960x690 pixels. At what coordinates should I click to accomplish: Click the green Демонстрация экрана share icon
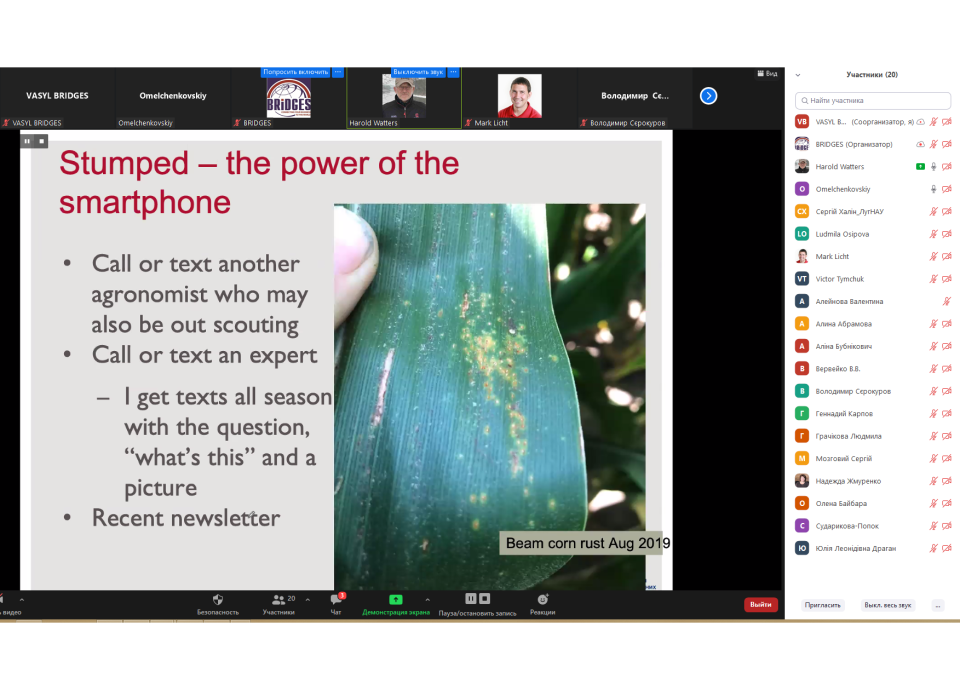[395, 600]
